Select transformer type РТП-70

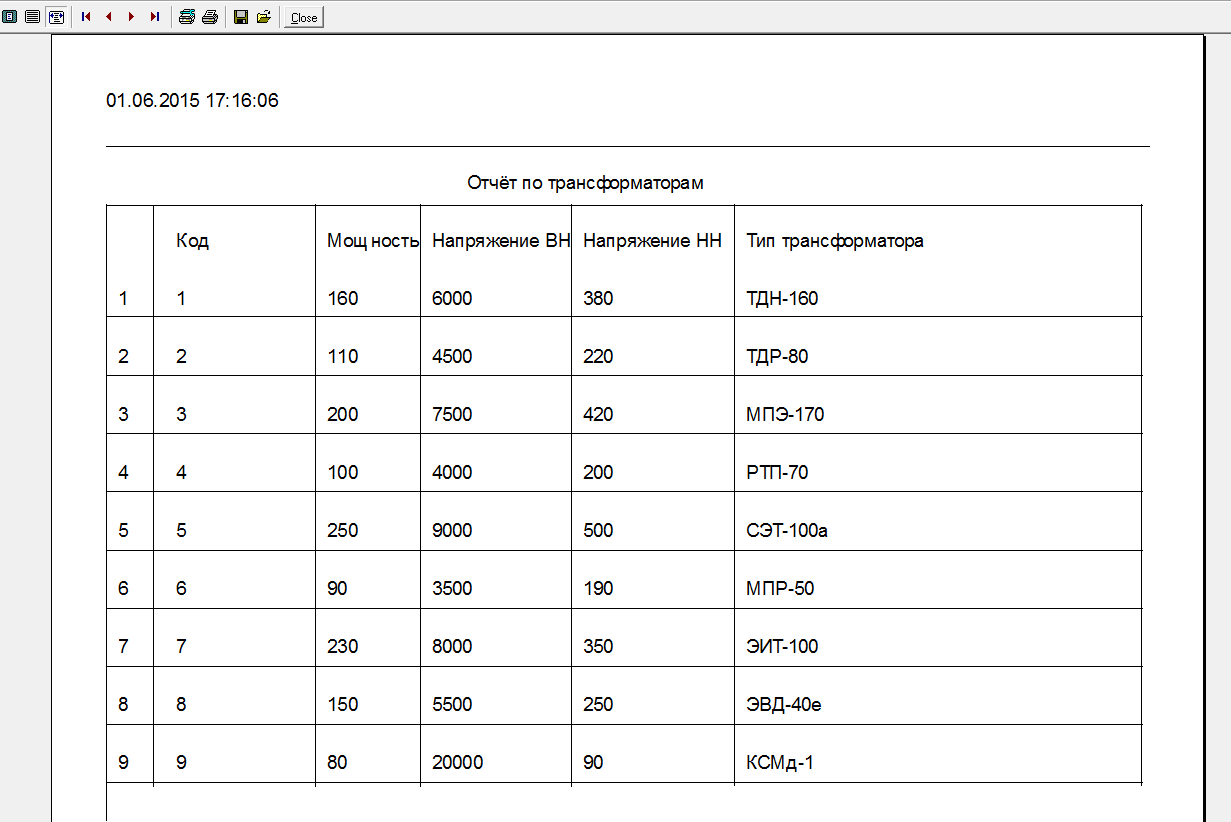click(777, 472)
